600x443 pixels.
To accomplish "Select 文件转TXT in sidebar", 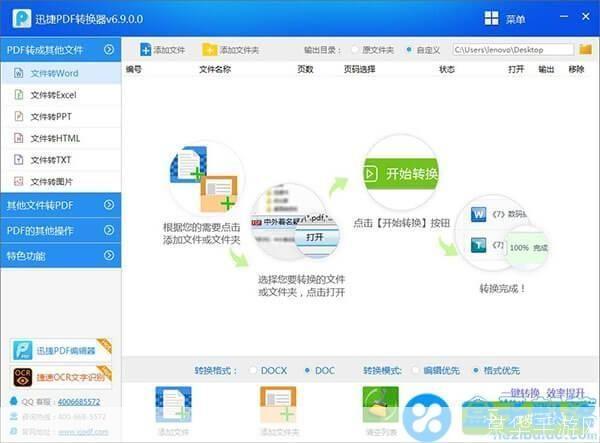I will [61, 160].
